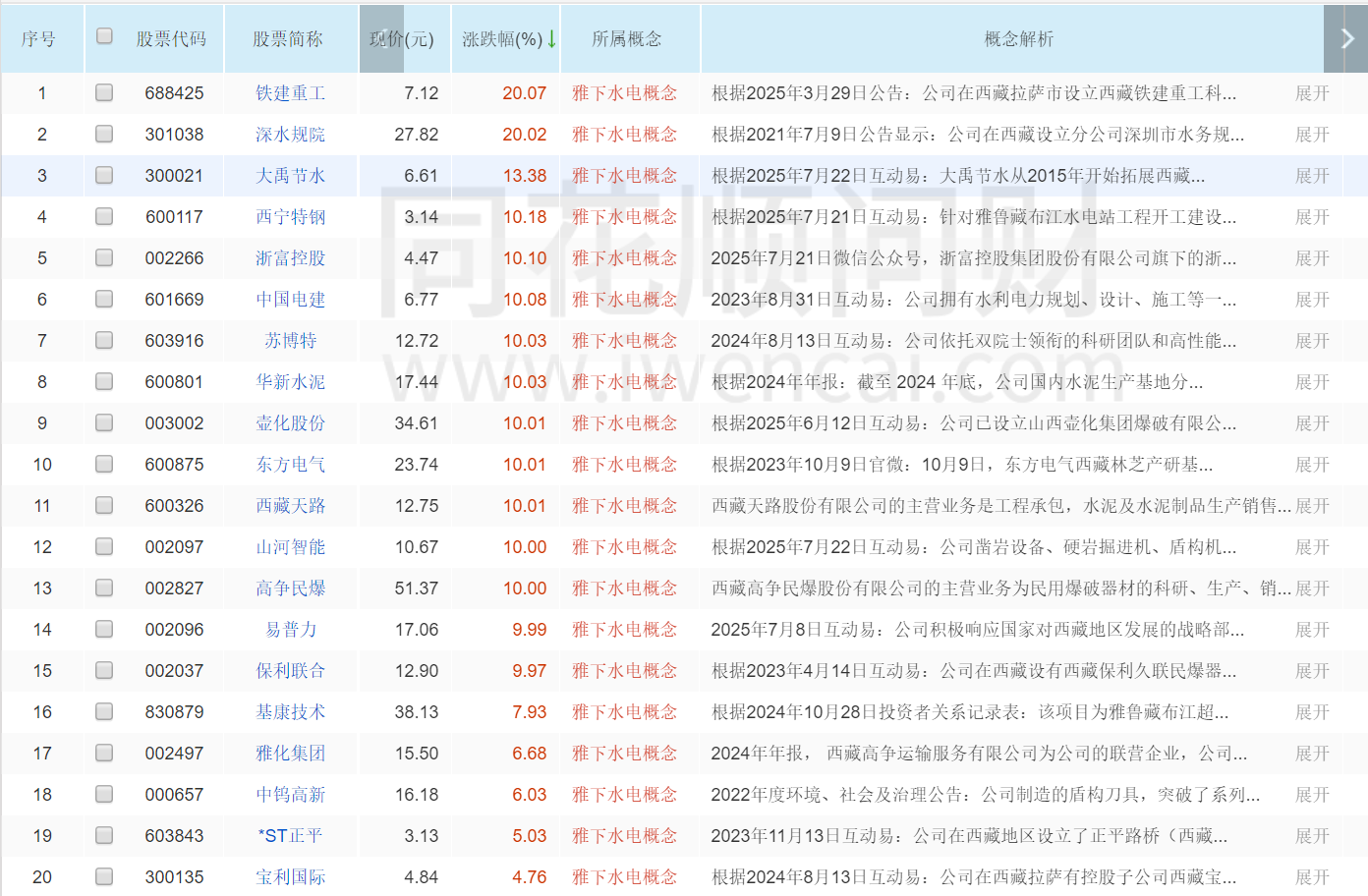Screen dimensions: 1368x896
Task: Click the price 3.13 for *ST正平
Action: coord(422,836)
